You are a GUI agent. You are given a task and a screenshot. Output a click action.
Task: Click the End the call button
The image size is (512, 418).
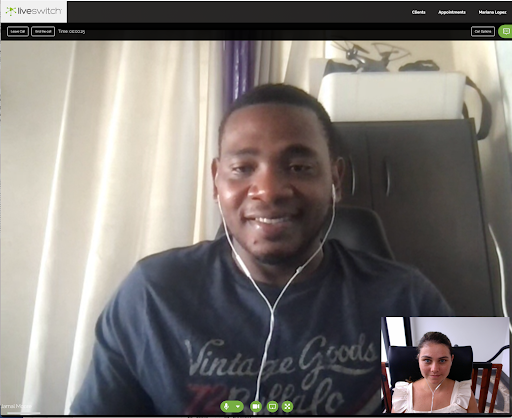(x=43, y=31)
